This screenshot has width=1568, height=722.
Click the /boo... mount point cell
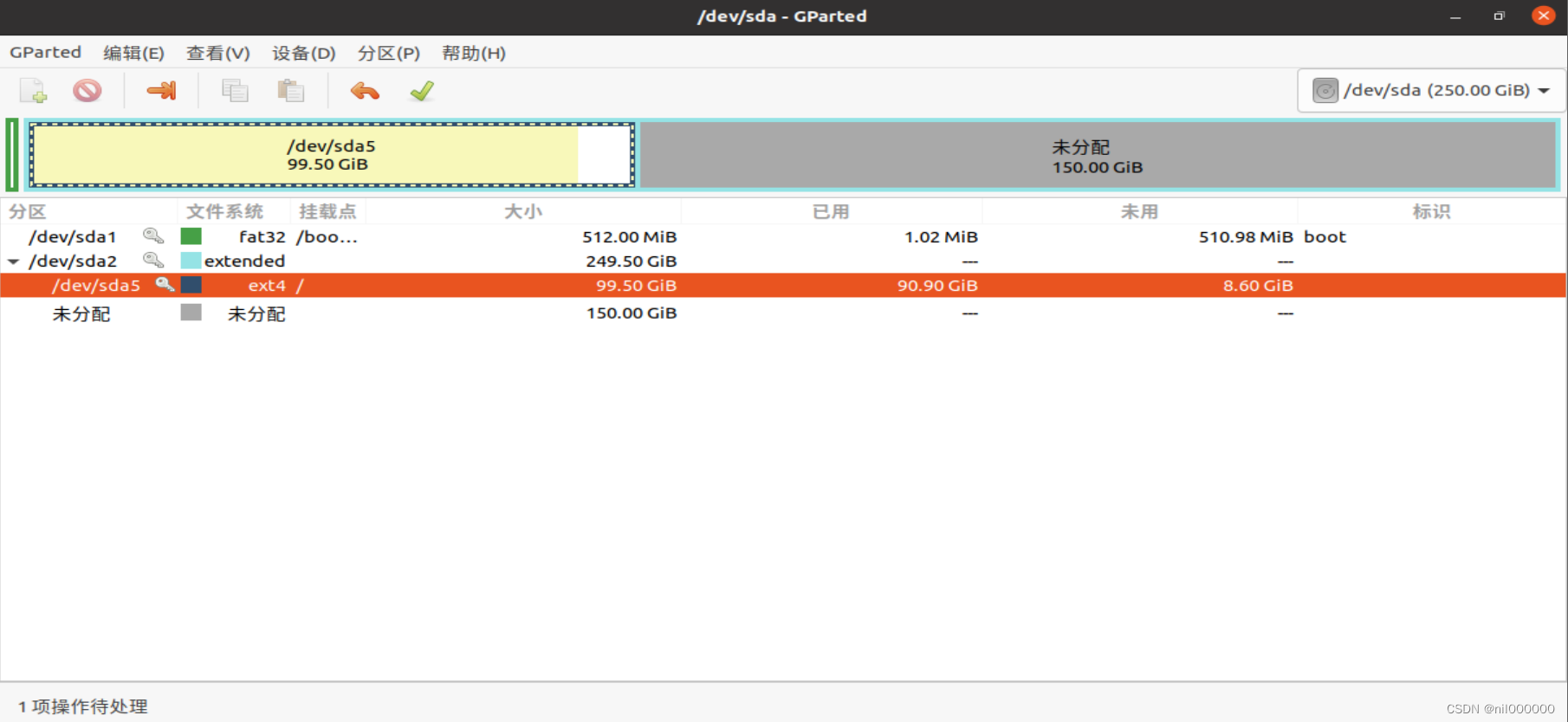pyautogui.click(x=327, y=236)
